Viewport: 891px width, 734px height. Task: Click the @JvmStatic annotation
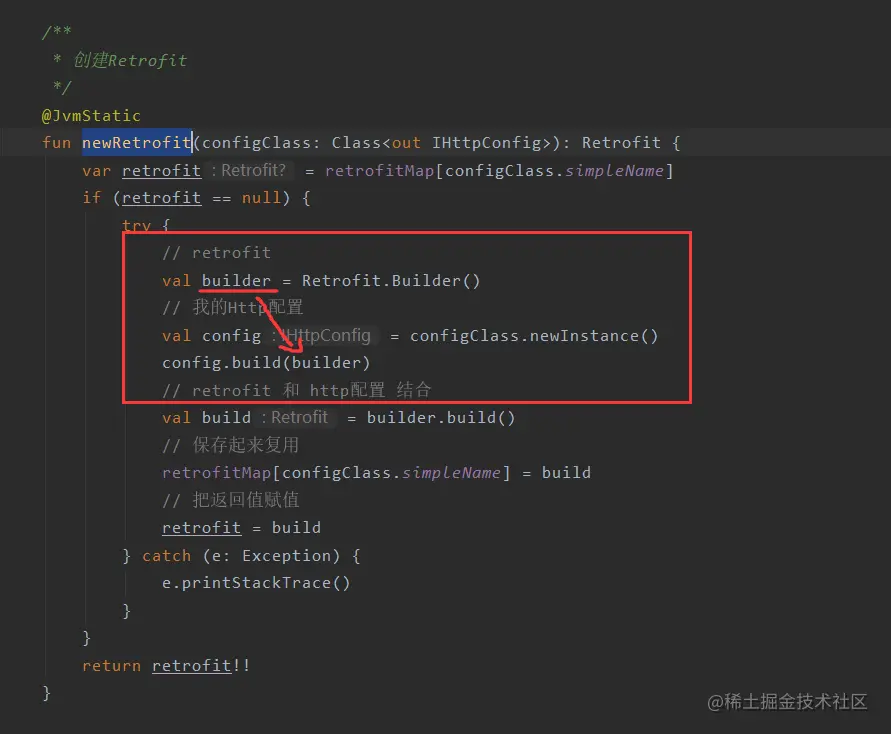(91, 116)
